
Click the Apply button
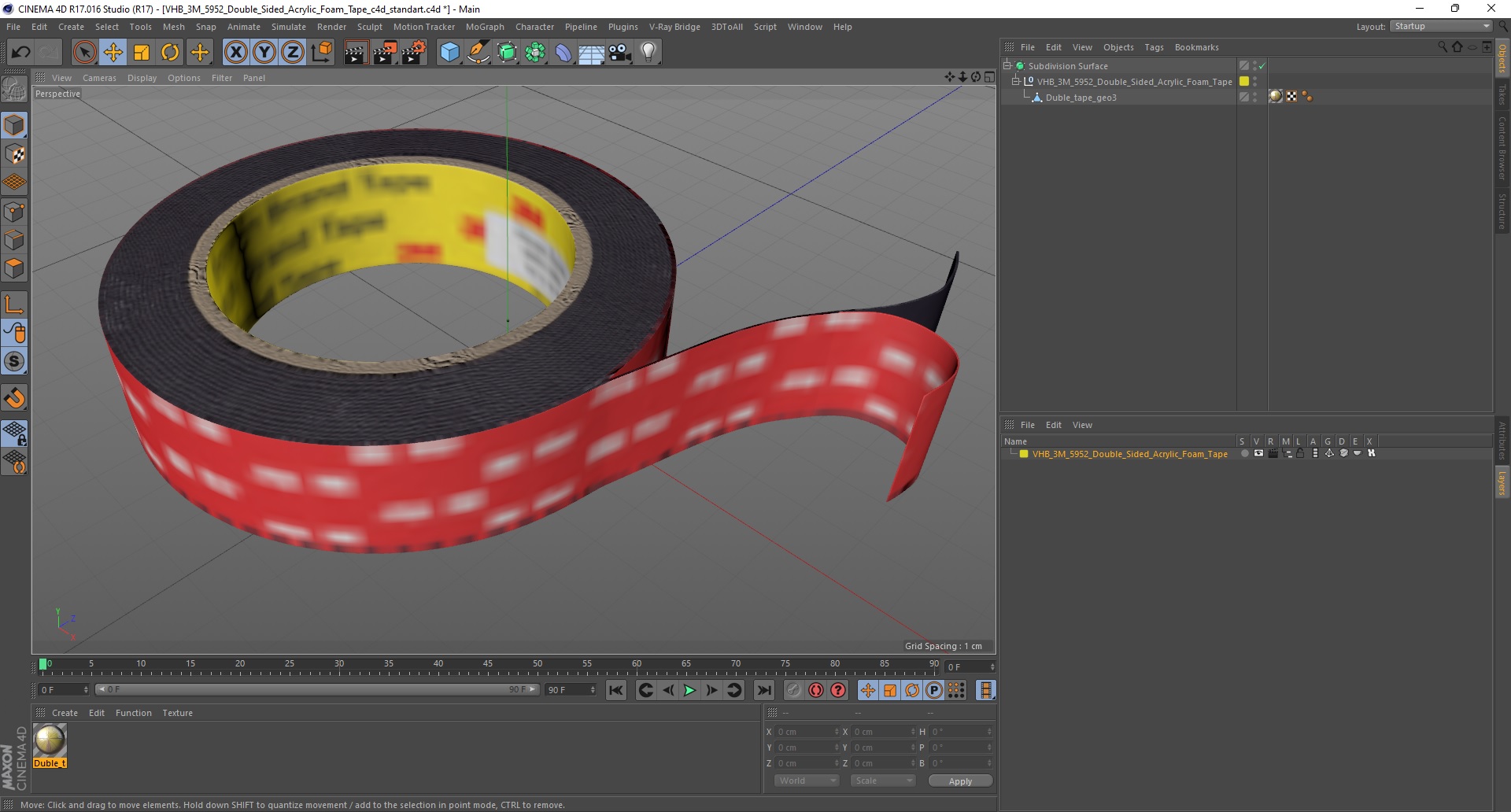(960, 781)
